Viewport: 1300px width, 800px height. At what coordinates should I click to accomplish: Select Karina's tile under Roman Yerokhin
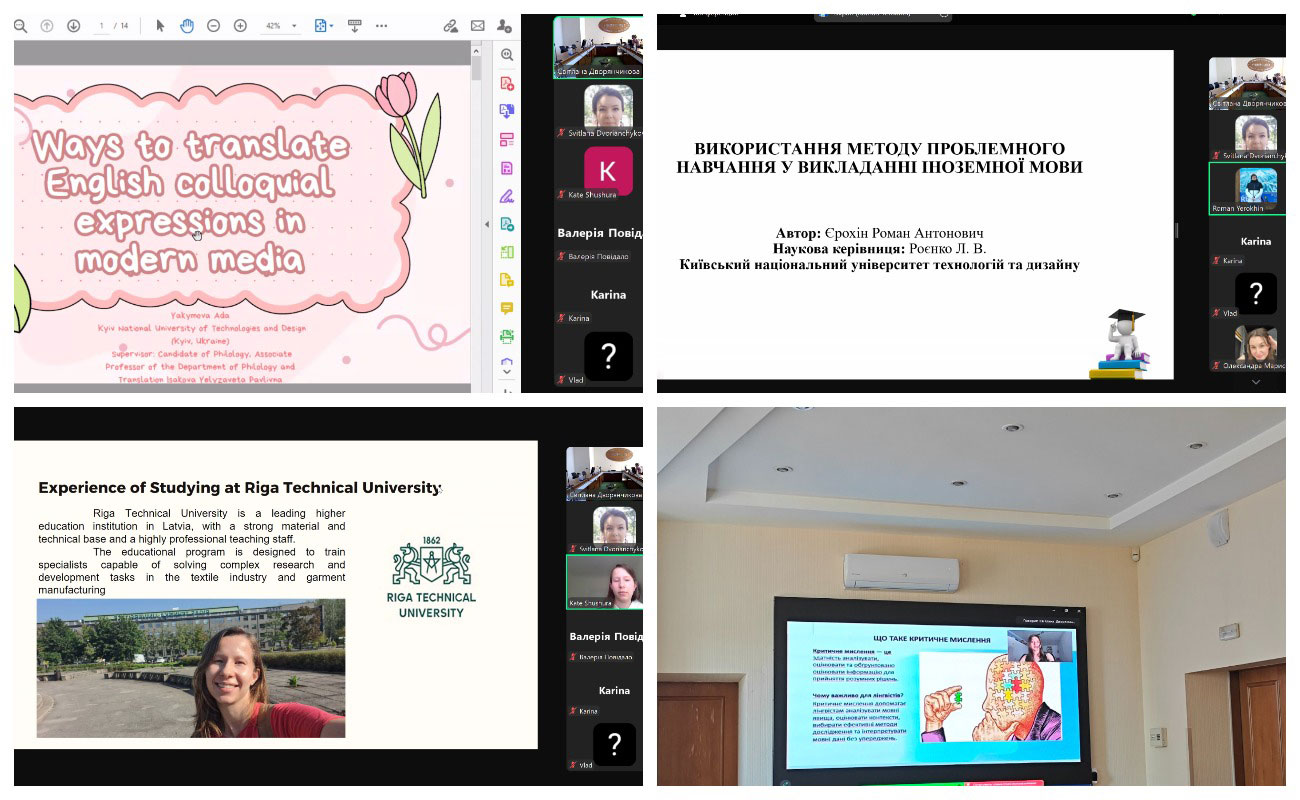click(1247, 243)
